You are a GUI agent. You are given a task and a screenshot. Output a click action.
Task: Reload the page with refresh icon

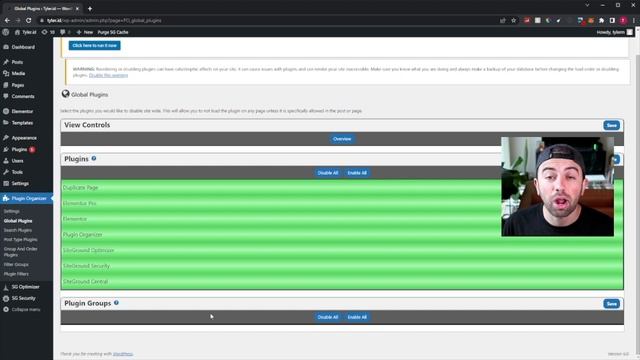point(29,20)
